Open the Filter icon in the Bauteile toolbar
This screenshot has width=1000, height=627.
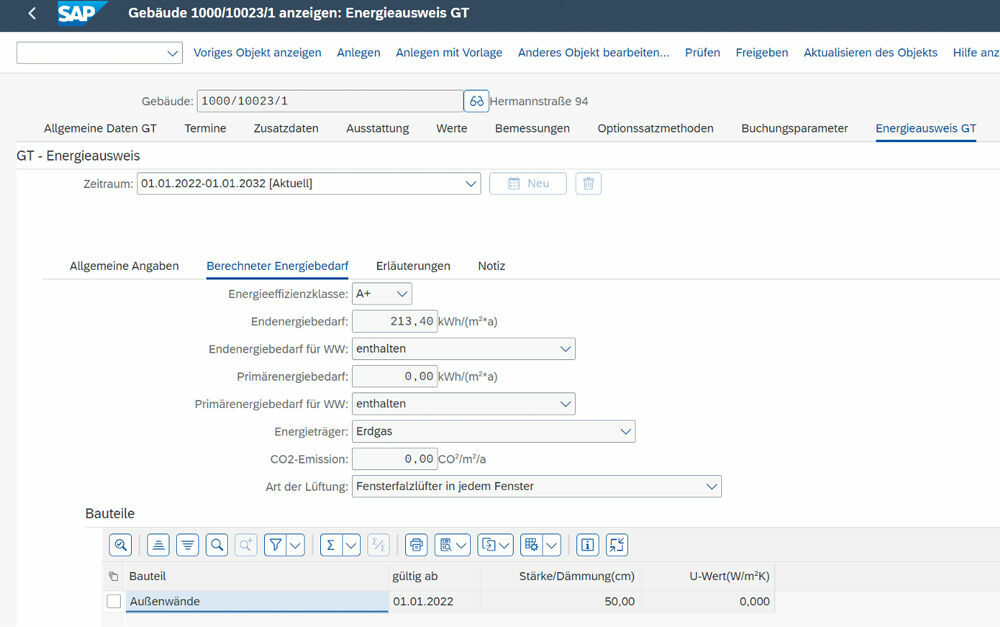(276, 545)
